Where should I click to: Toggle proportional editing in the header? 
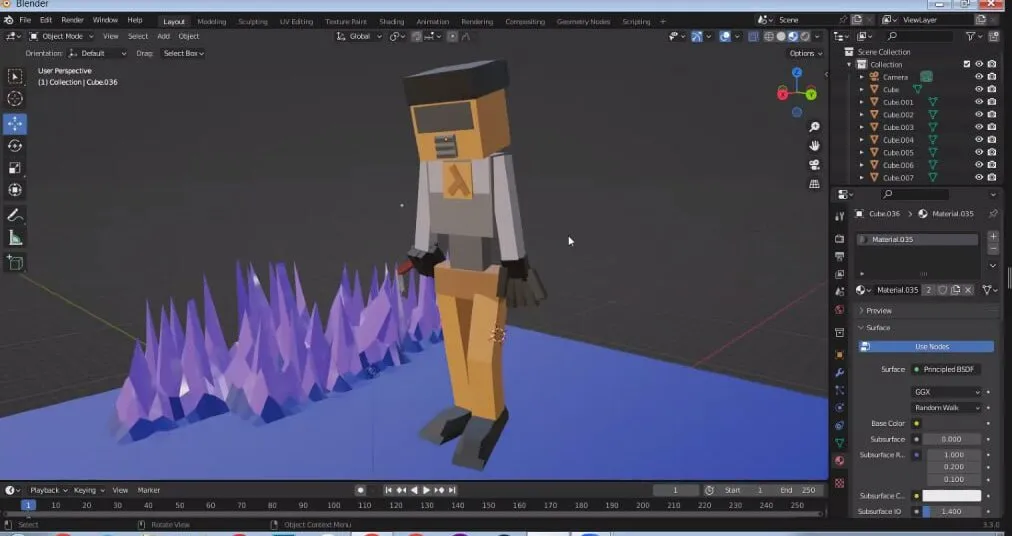(x=452, y=36)
